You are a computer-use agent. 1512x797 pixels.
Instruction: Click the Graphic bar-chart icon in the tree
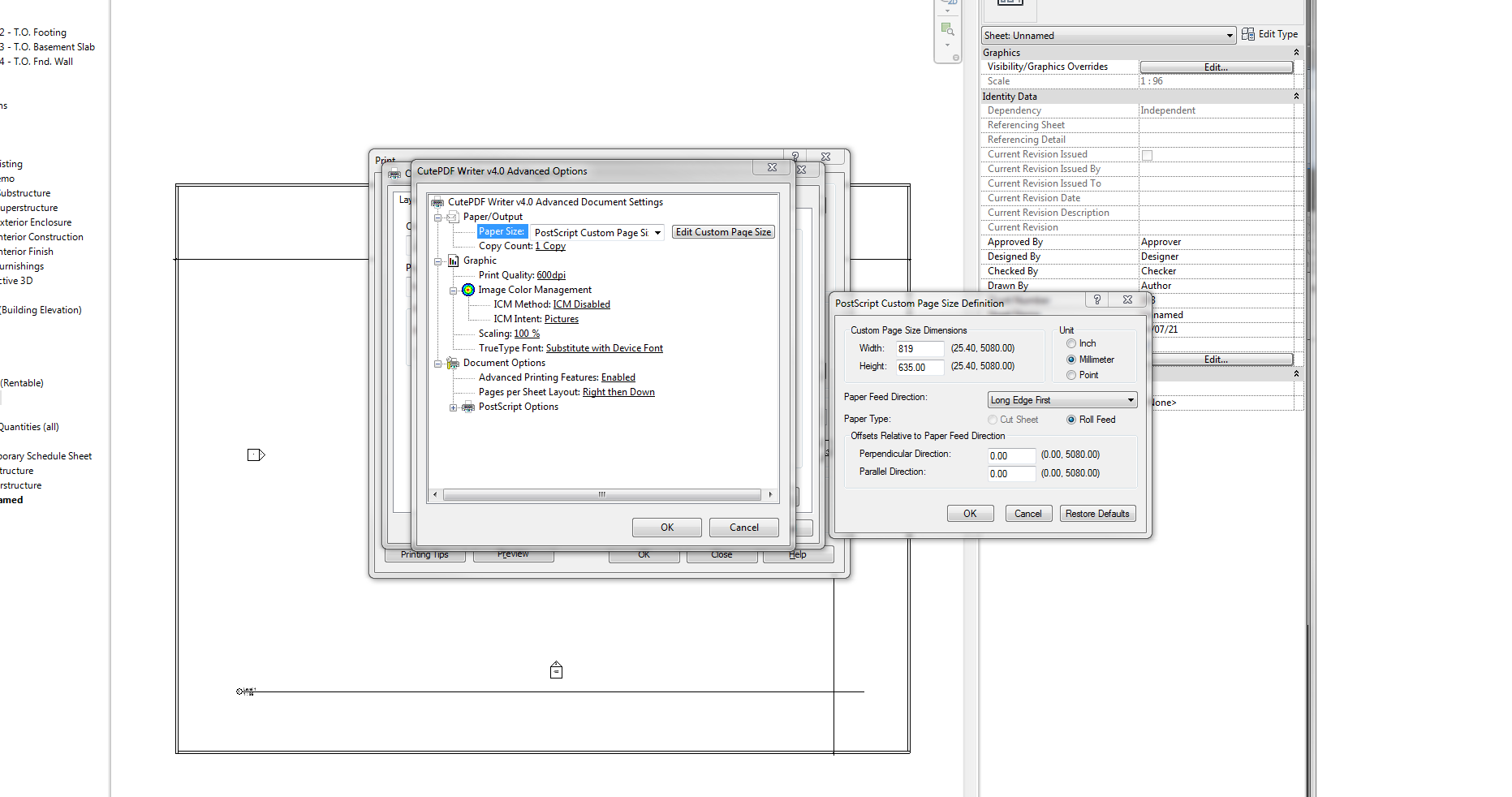pyautogui.click(x=453, y=261)
